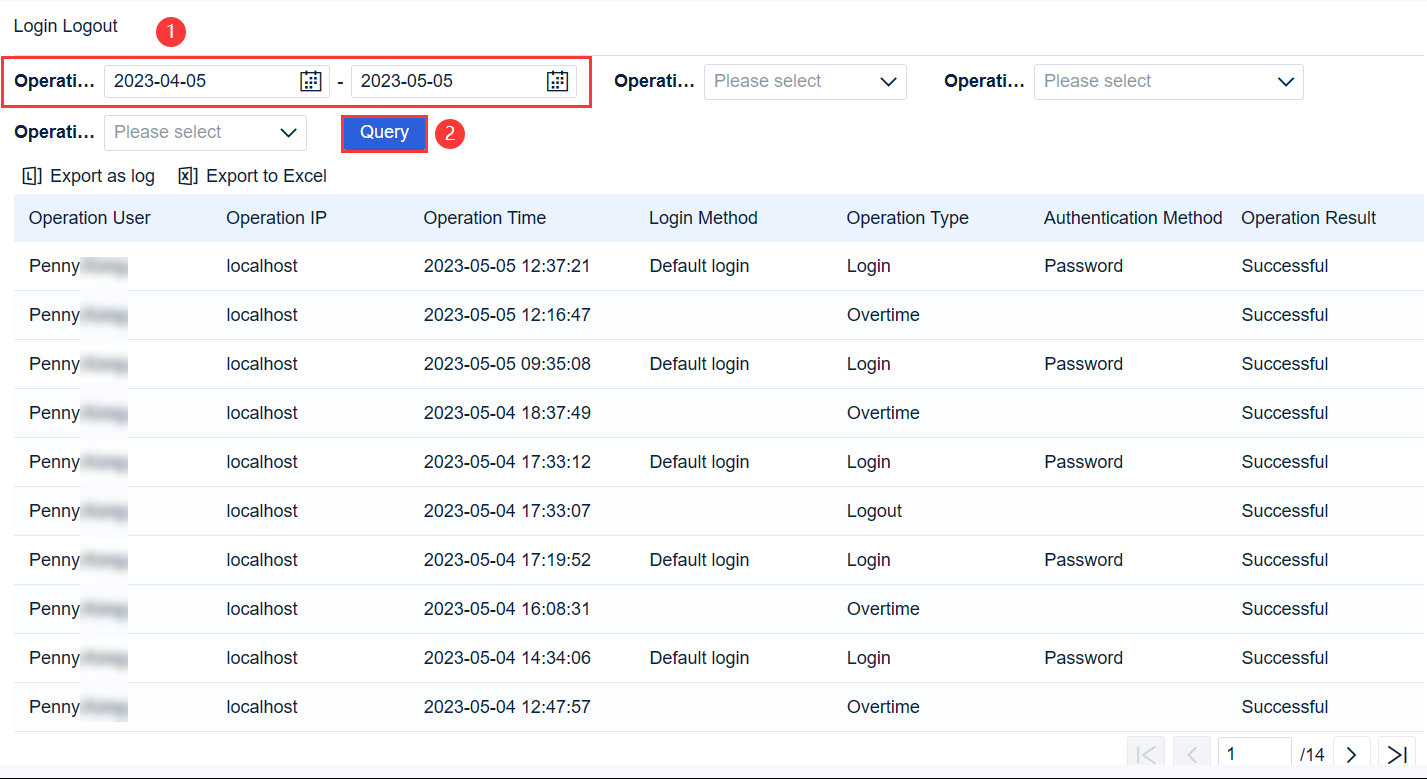Jump to the first page of logs

(x=1145, y=753)
